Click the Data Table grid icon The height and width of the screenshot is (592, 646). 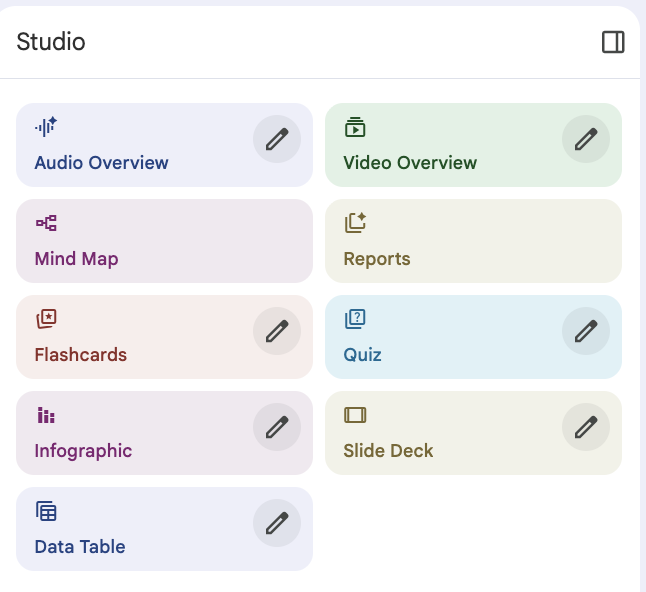[46, 511]
